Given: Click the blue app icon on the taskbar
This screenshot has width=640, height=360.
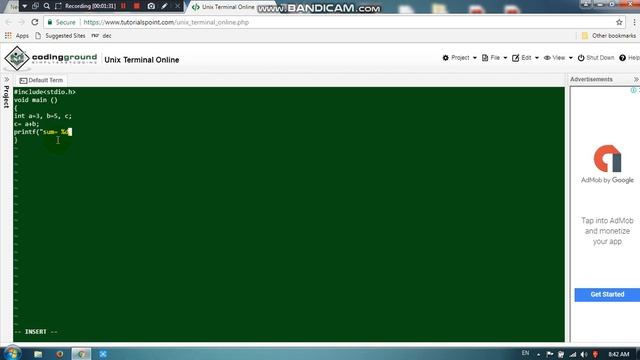Looking at the screenshot, I should 103,354.
